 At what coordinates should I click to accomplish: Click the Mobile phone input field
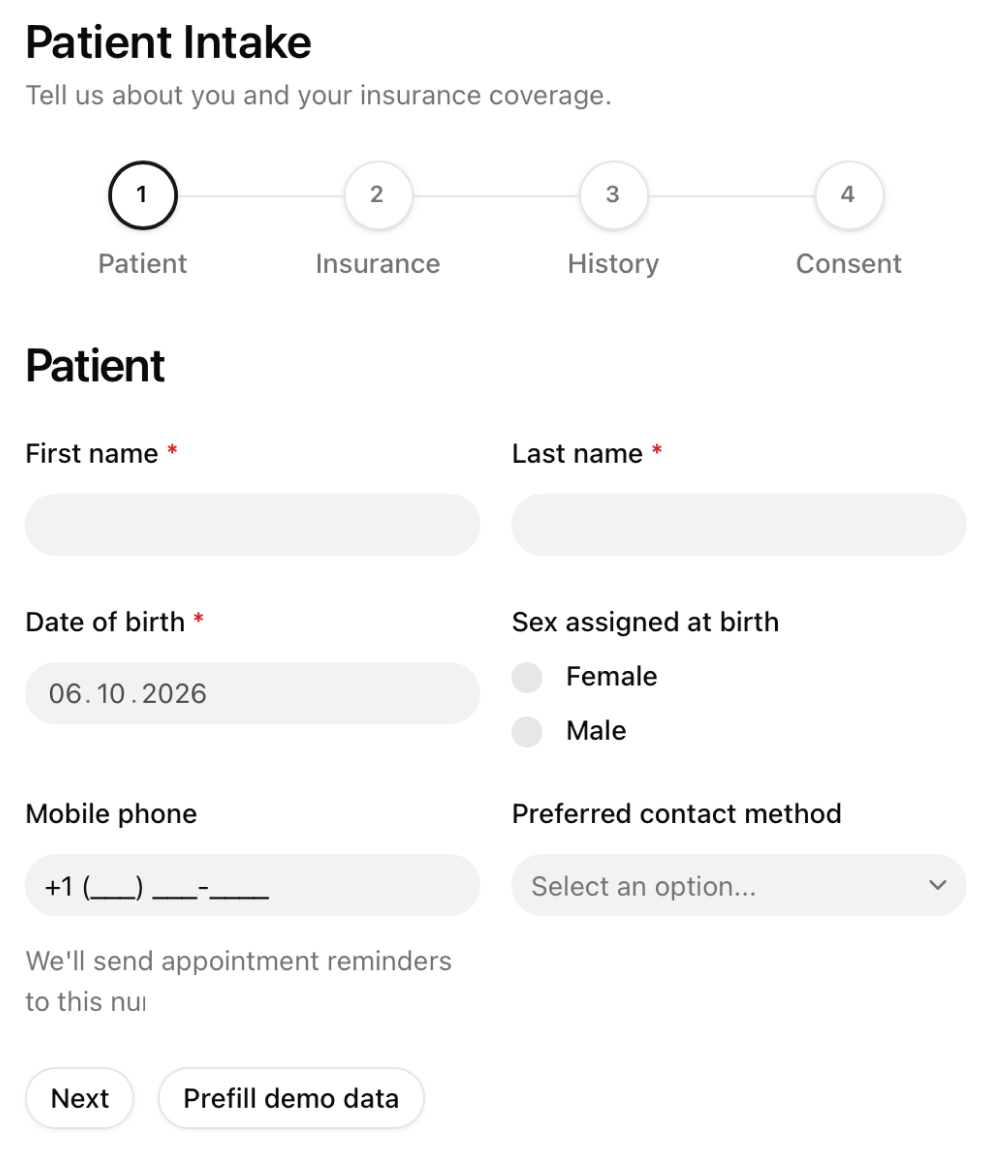coord(252,885)
